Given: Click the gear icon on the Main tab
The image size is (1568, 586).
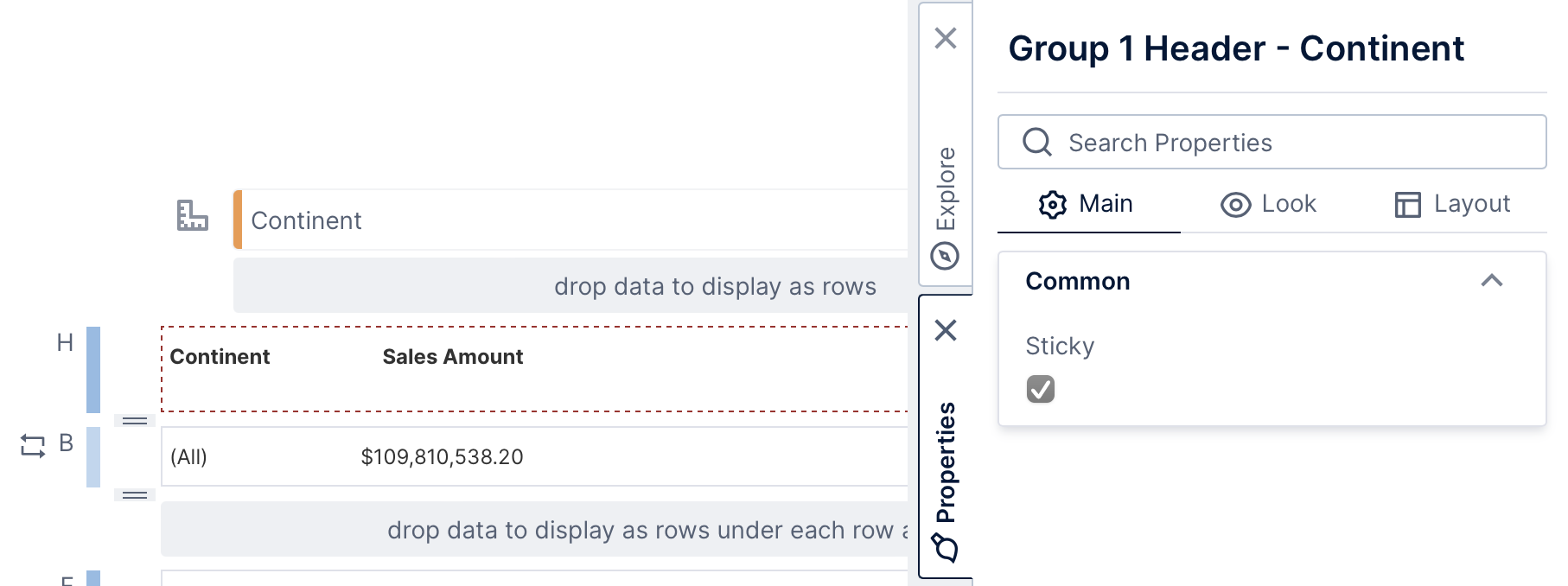Looking at the screenshot, I should [x=1053, y=203].
